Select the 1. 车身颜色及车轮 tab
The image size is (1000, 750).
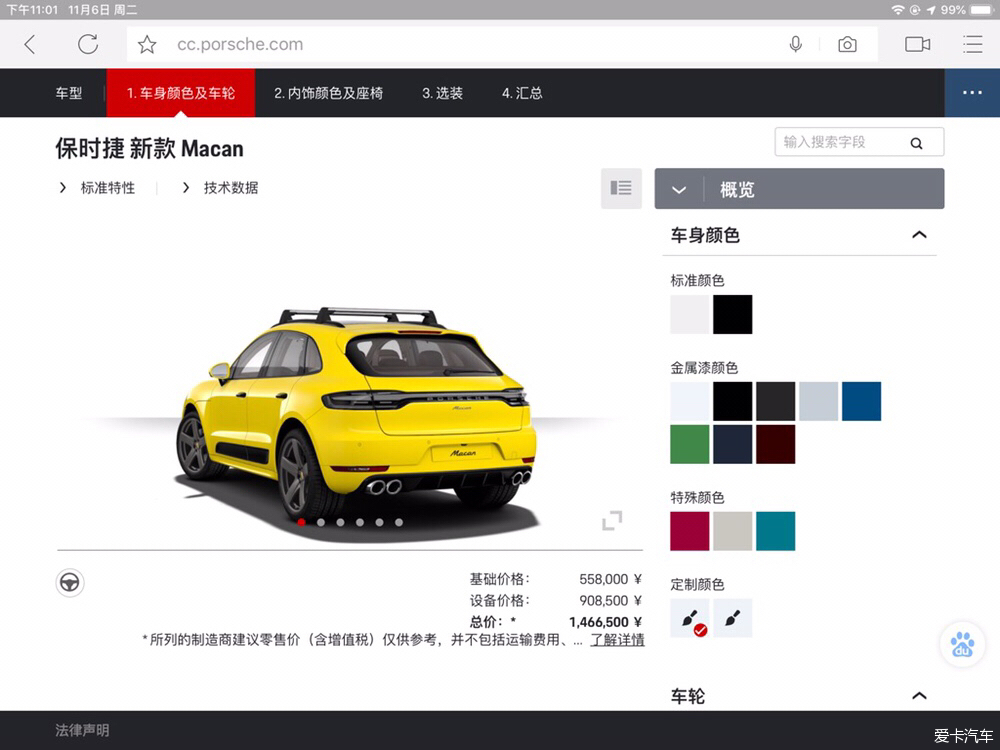pos(180,93)
